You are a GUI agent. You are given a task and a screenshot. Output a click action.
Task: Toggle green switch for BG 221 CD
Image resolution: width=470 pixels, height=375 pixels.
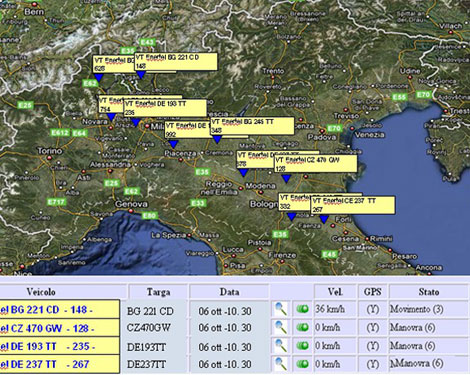tap(302, 309)
